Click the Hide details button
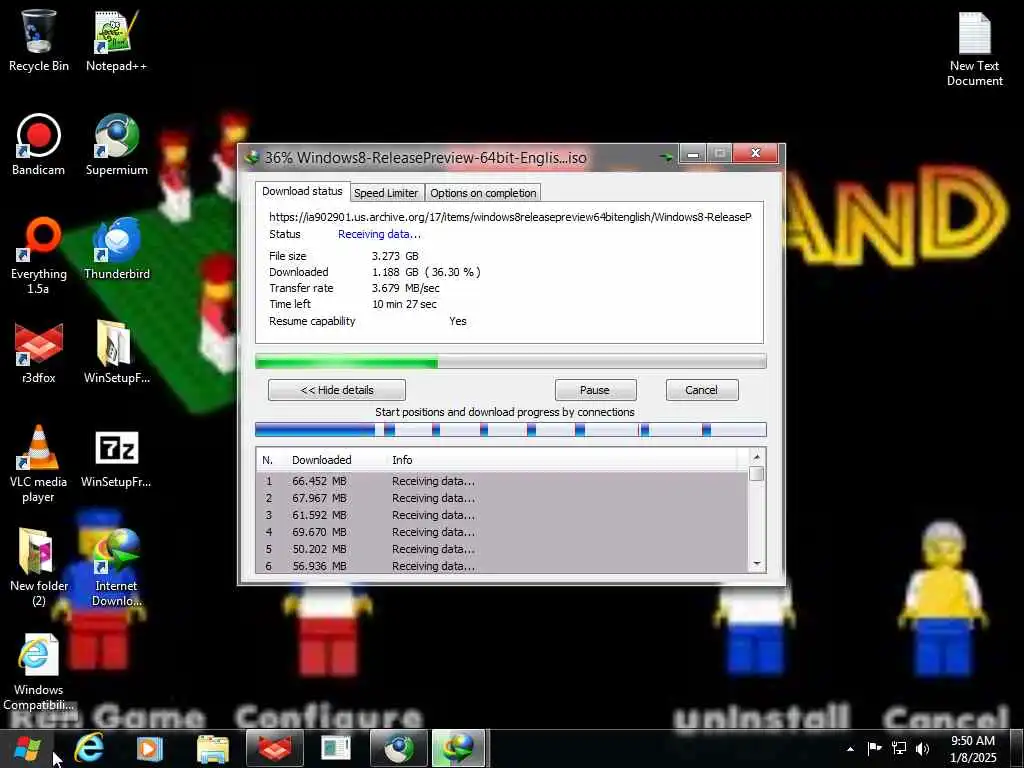Viewport: 1024px width, 768px height. pyautogui.click(x=337, y=390)
